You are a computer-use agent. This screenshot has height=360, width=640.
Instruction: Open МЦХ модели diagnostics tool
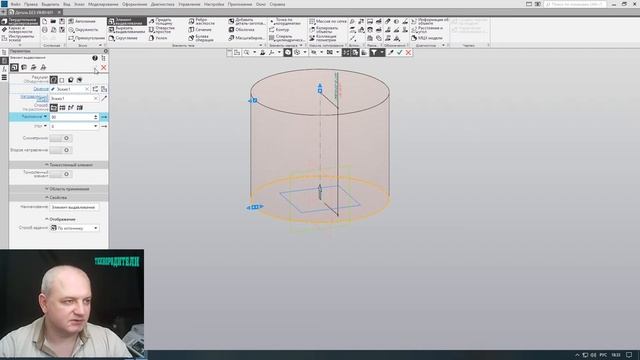[427, 38]
